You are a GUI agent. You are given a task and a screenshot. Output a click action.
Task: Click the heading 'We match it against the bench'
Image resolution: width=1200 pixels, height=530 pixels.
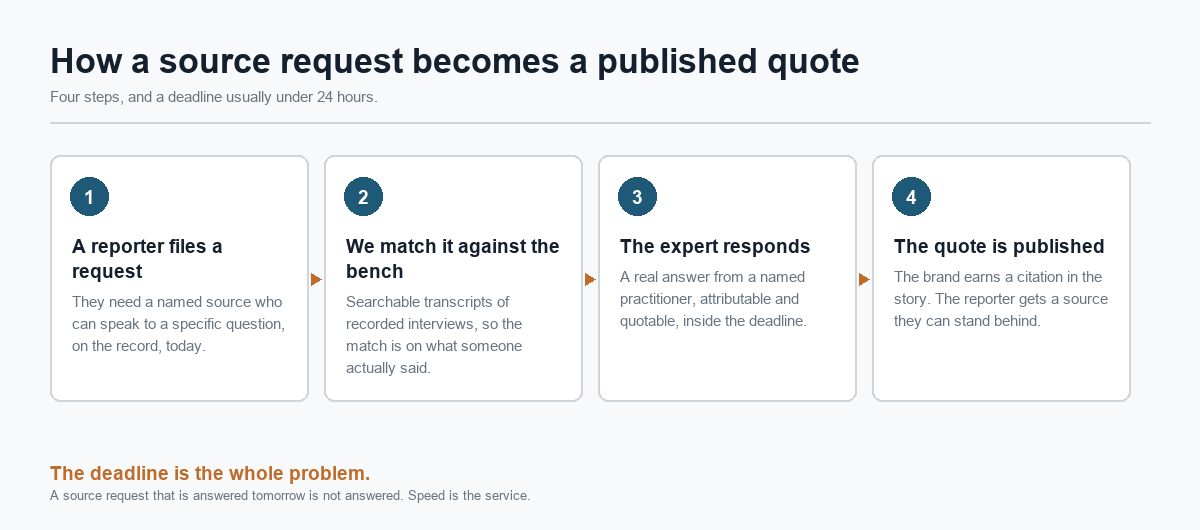tap(453, 259)
